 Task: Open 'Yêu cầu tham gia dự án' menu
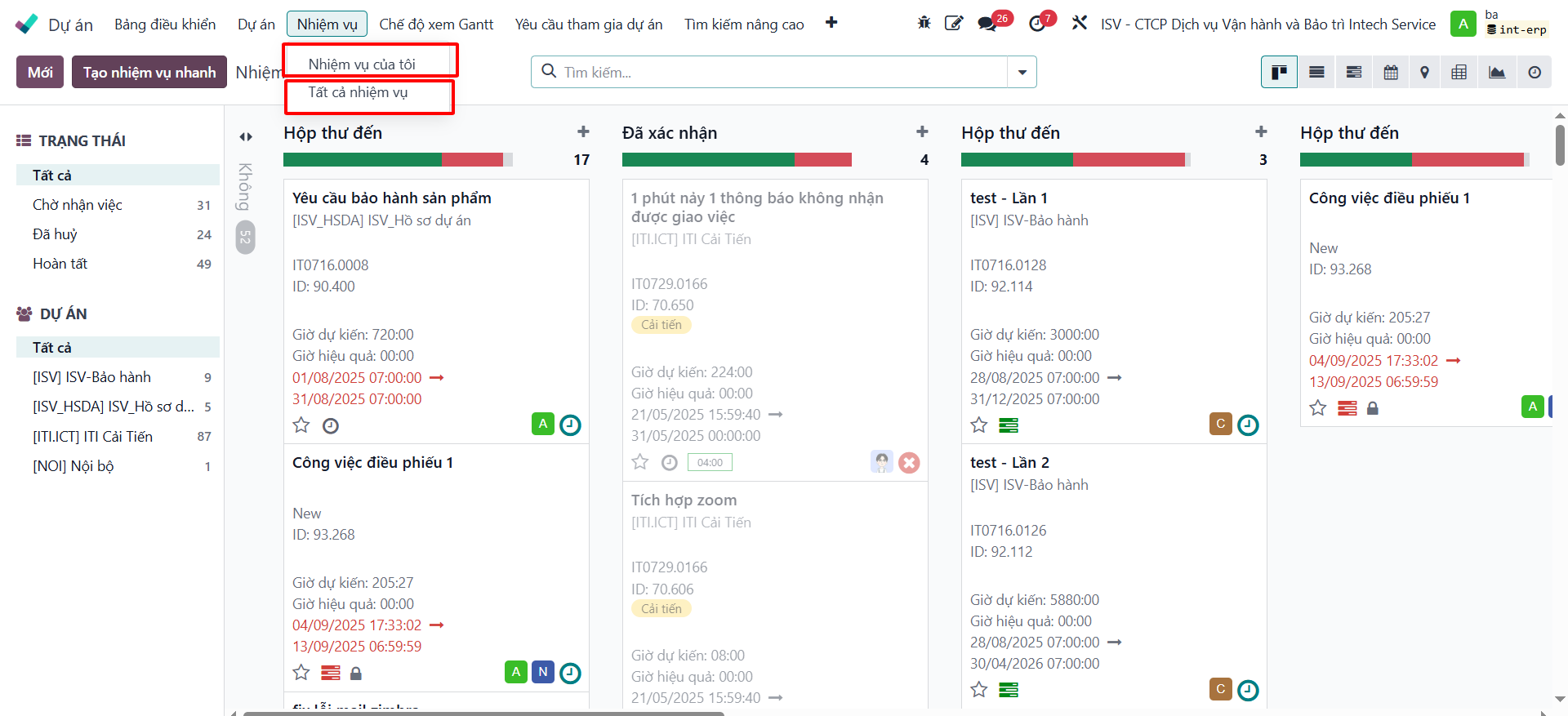589,24
